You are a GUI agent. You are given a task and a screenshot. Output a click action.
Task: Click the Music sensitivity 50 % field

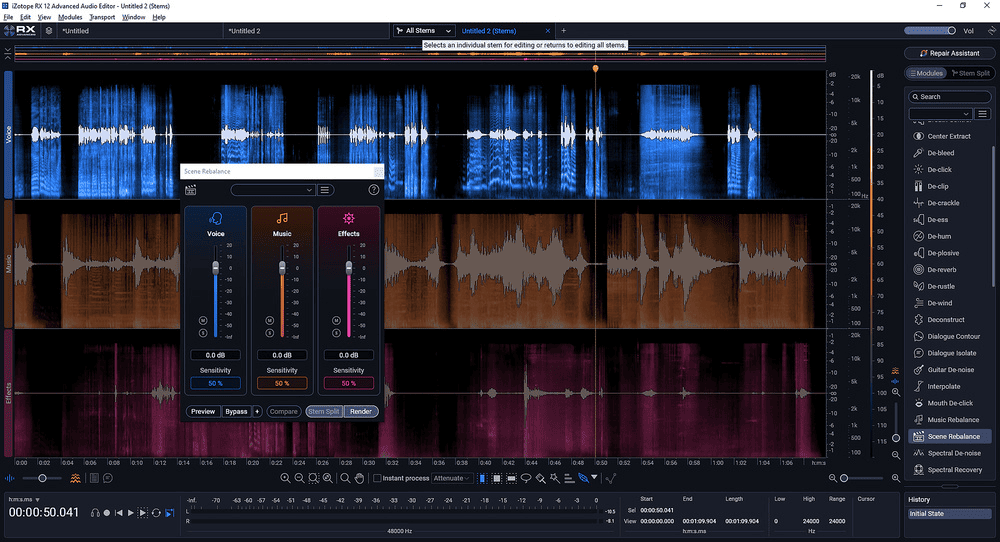[x=282, y=383]
